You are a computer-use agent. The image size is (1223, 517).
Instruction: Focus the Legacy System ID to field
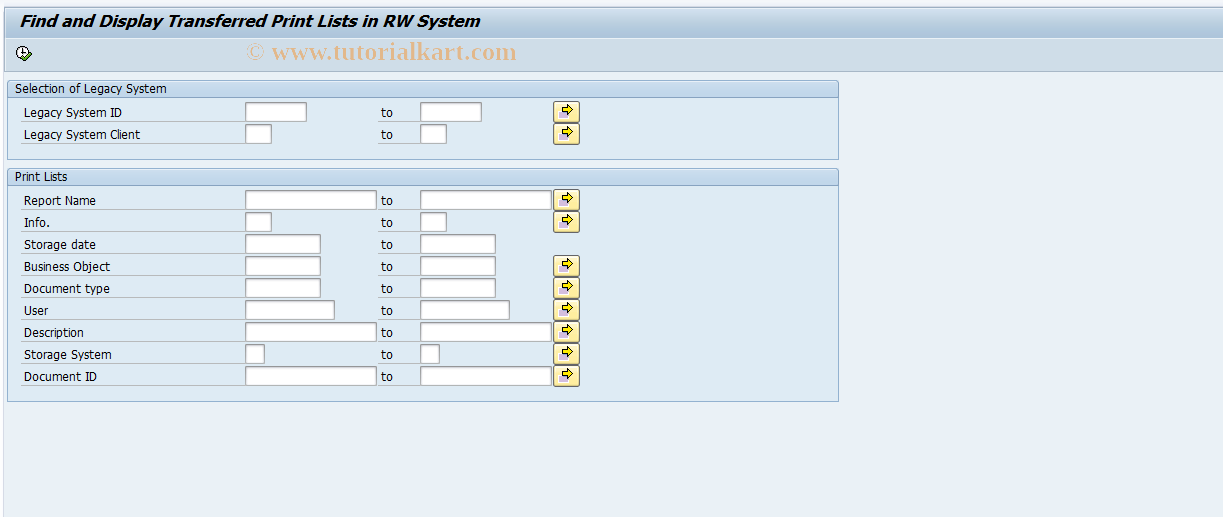coord(451,112)
